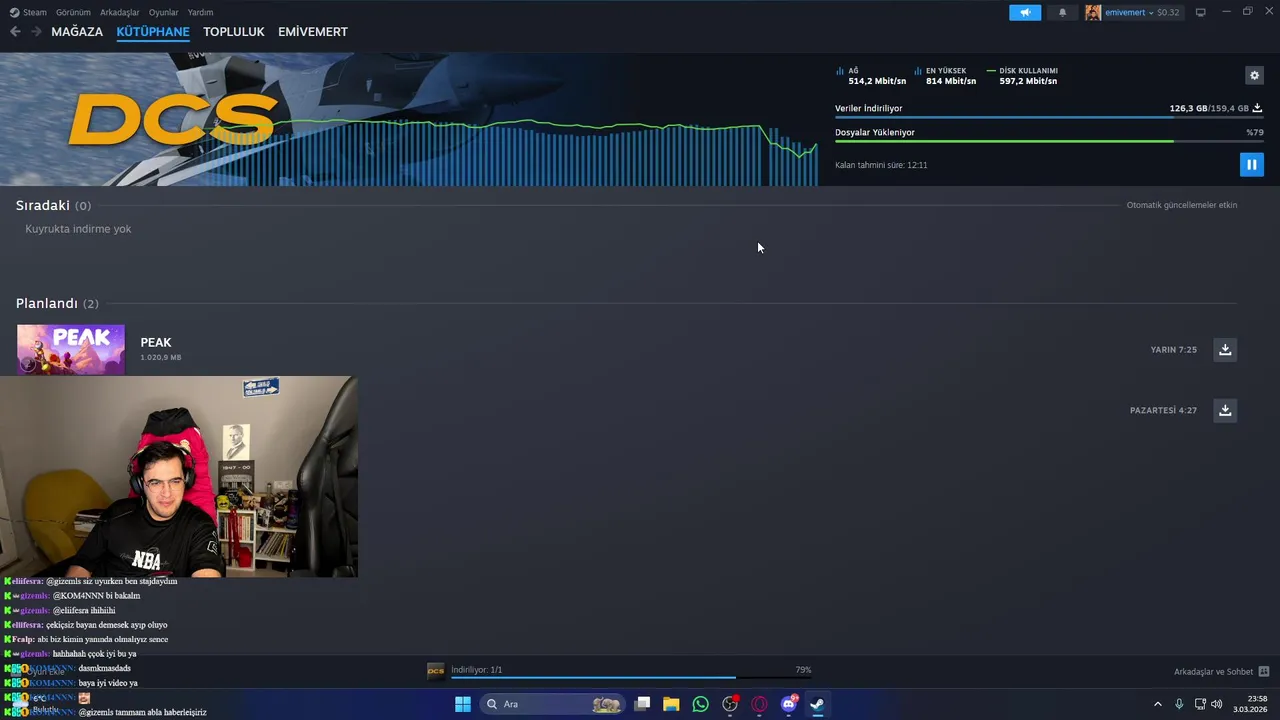
Task: Open the notifications bell
Action: pyautogui.click(x=1062, y=12)
